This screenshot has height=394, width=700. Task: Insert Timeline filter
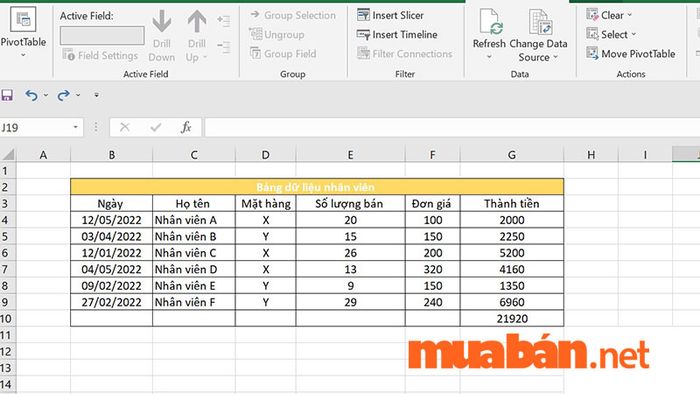pyautogui.click(x=397, y=34)
